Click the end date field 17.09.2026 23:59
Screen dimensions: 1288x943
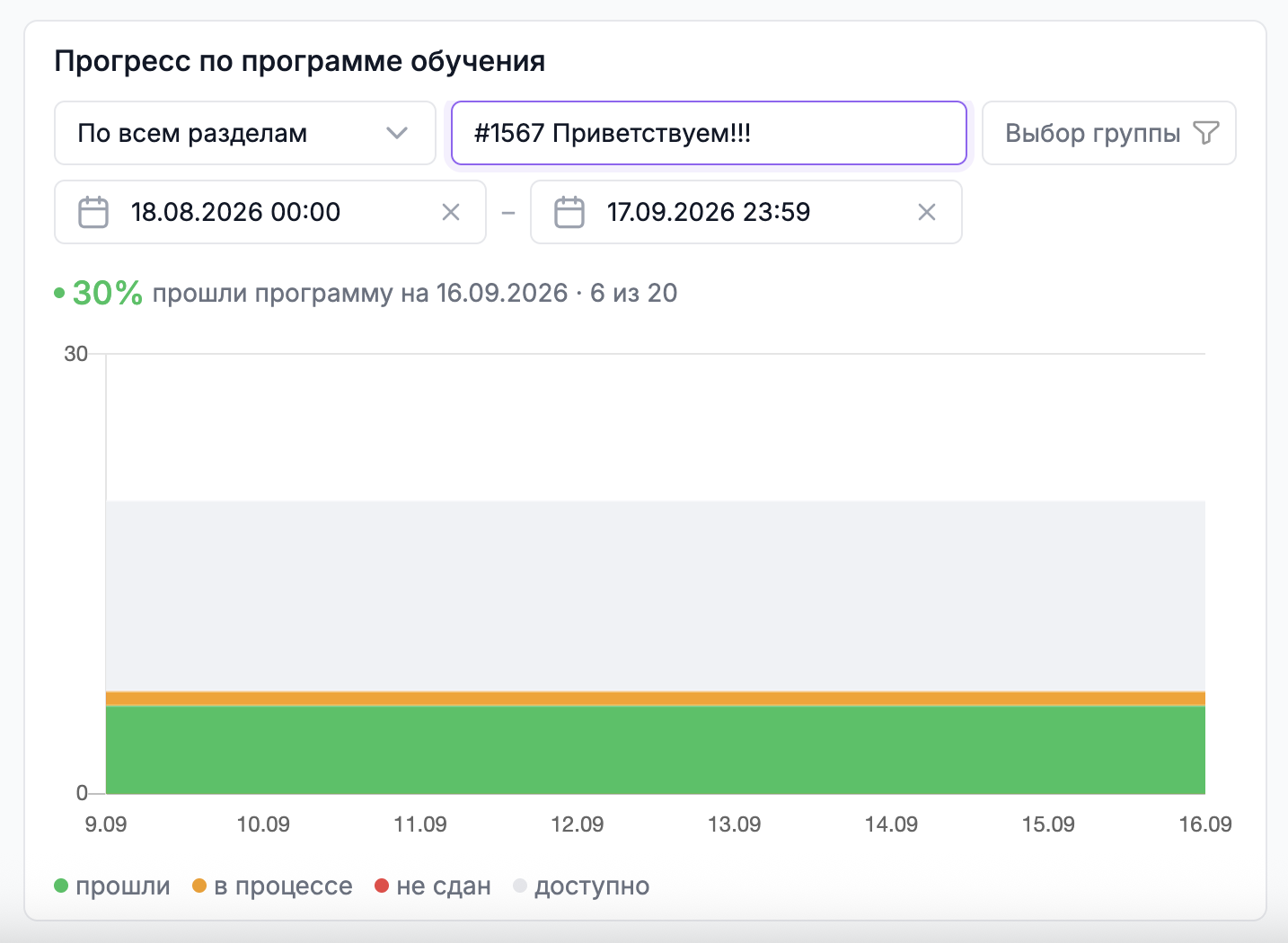pos(746,212)
